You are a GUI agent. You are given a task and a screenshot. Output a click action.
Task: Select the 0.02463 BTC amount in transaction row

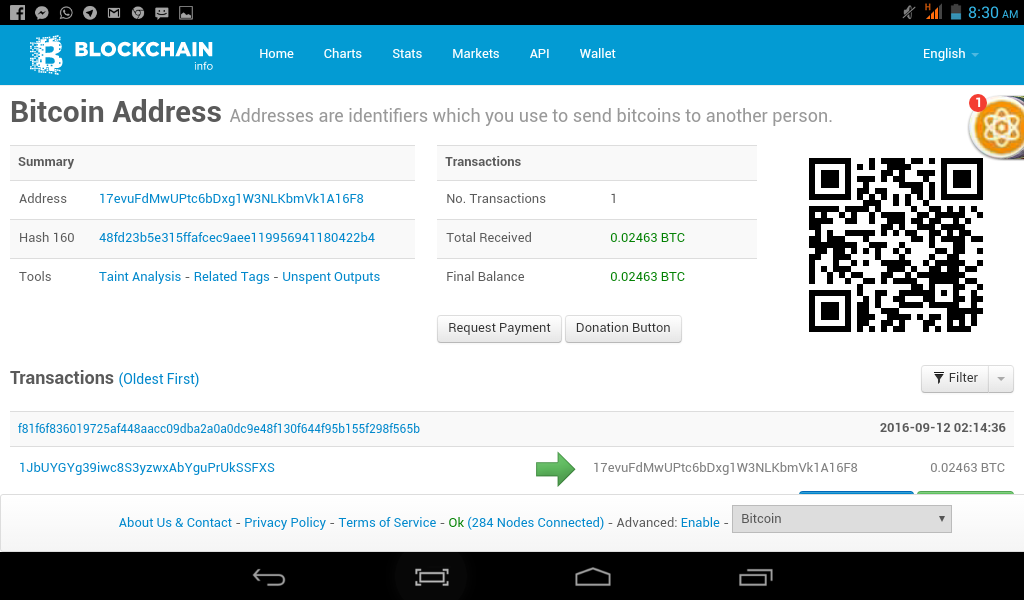(x=967, y=468)
